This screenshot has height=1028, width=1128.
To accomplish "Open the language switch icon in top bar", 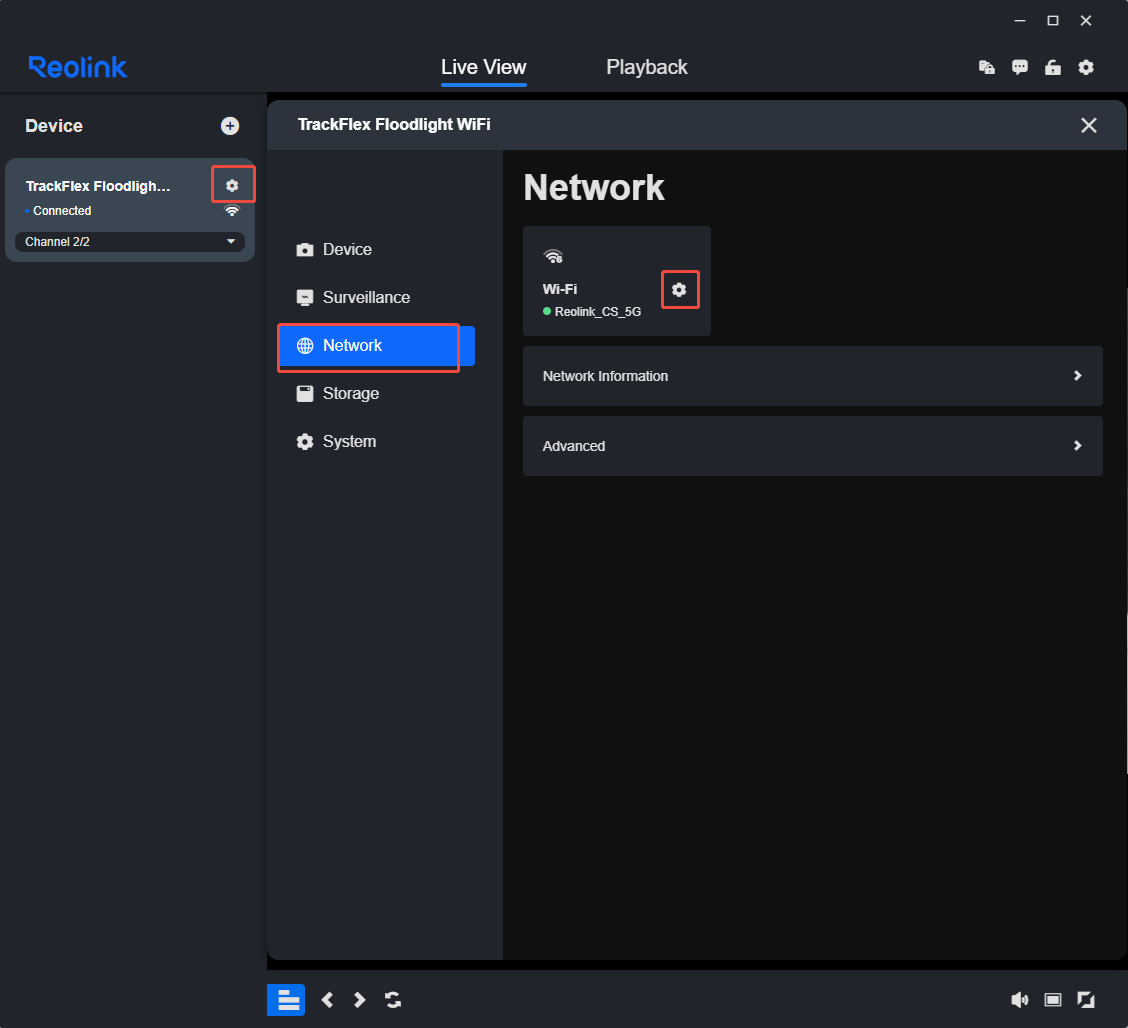I will pos(986,68).
